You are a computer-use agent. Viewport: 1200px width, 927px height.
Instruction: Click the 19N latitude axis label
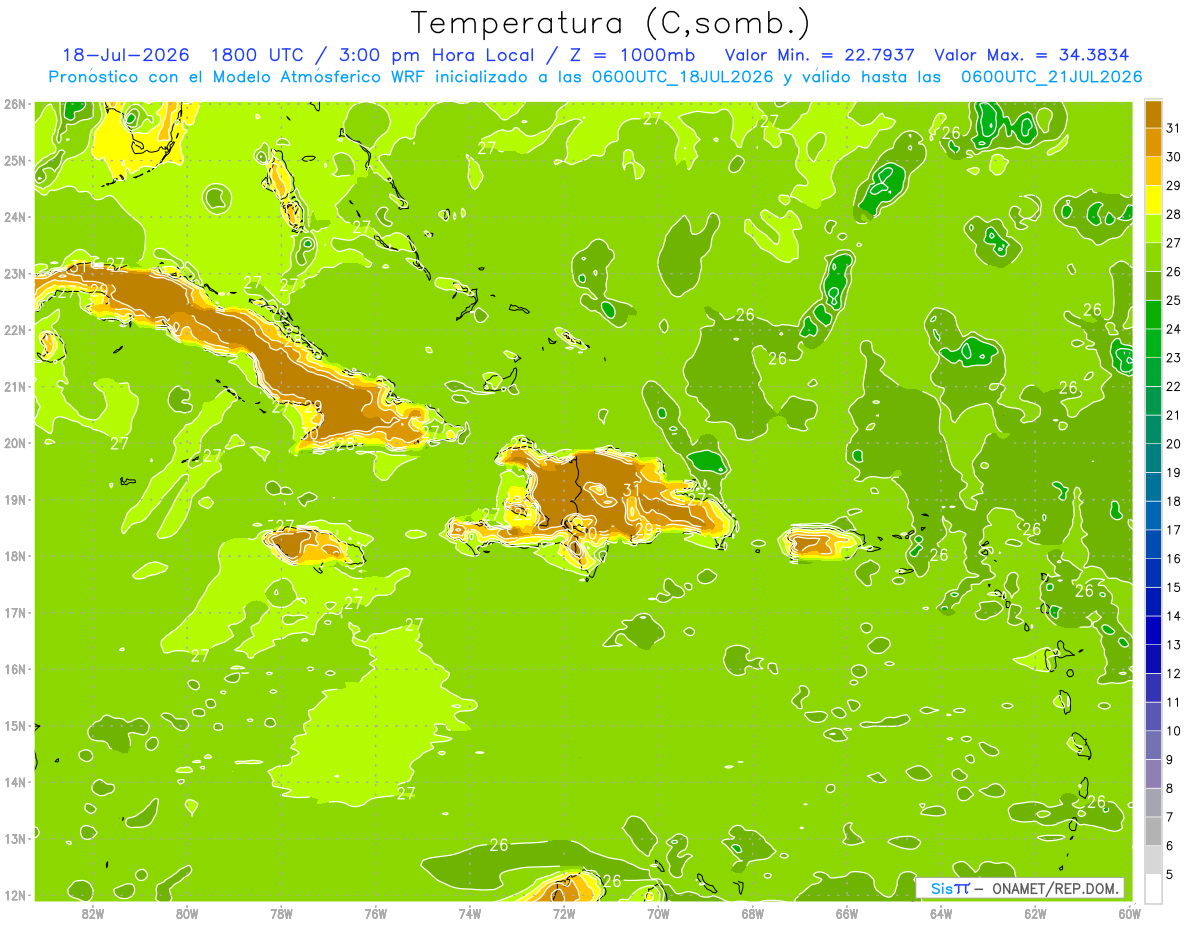coord(14,500)
